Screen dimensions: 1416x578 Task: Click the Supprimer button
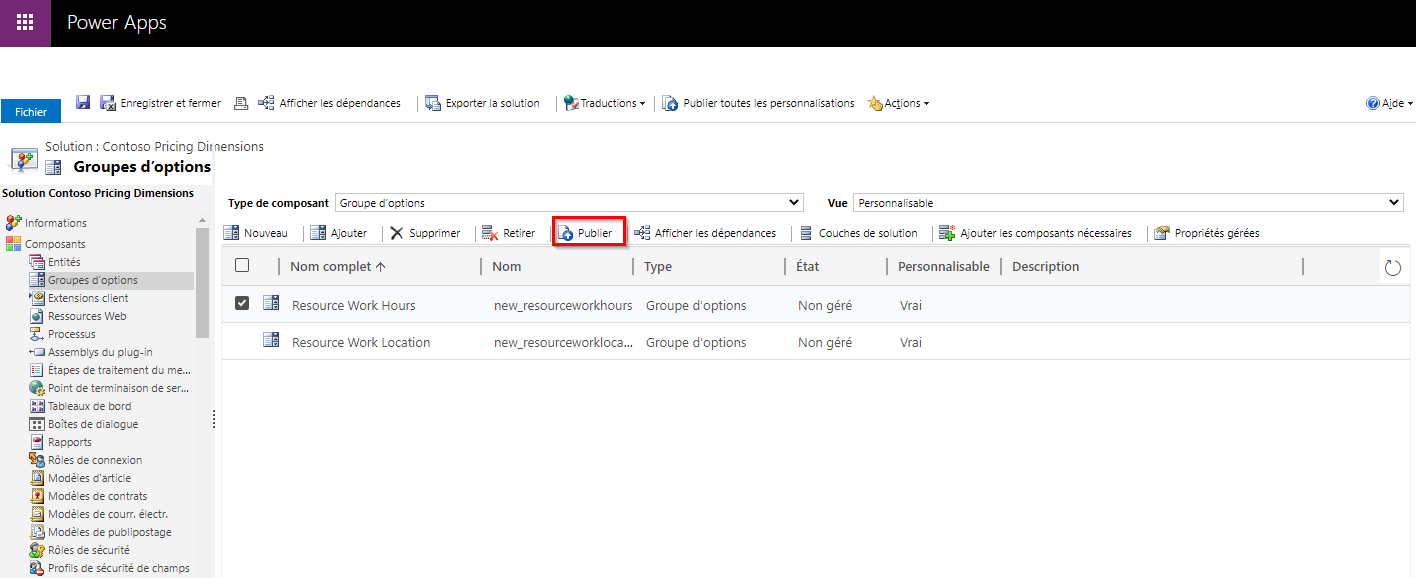[x=425, y=233]
